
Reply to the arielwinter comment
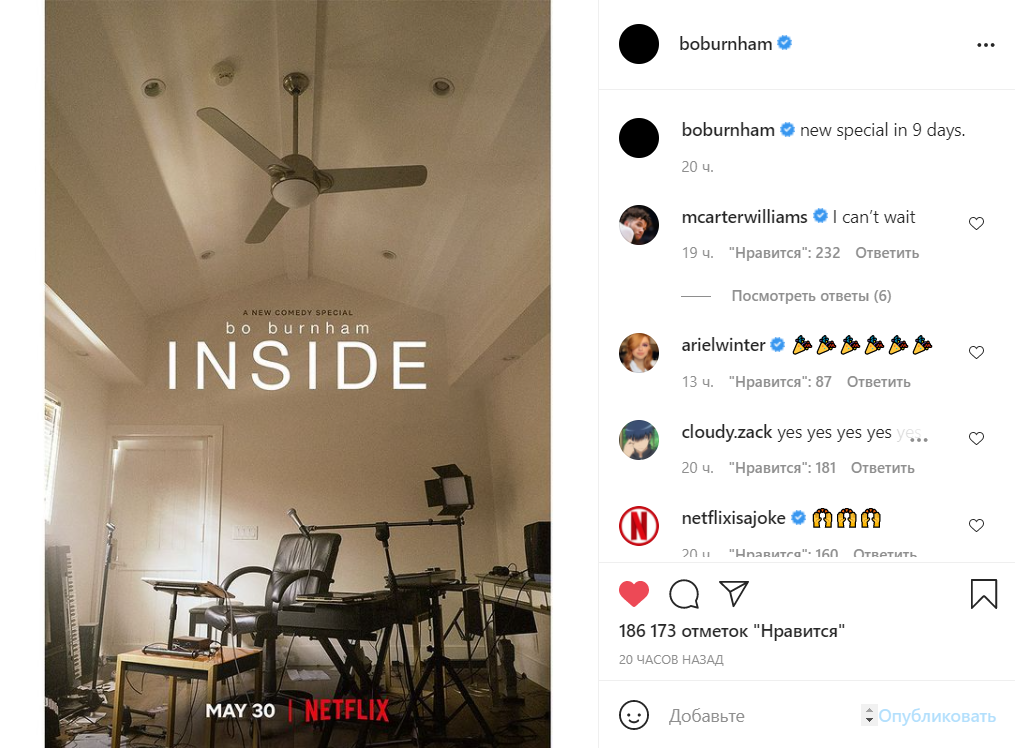[878, 382]
